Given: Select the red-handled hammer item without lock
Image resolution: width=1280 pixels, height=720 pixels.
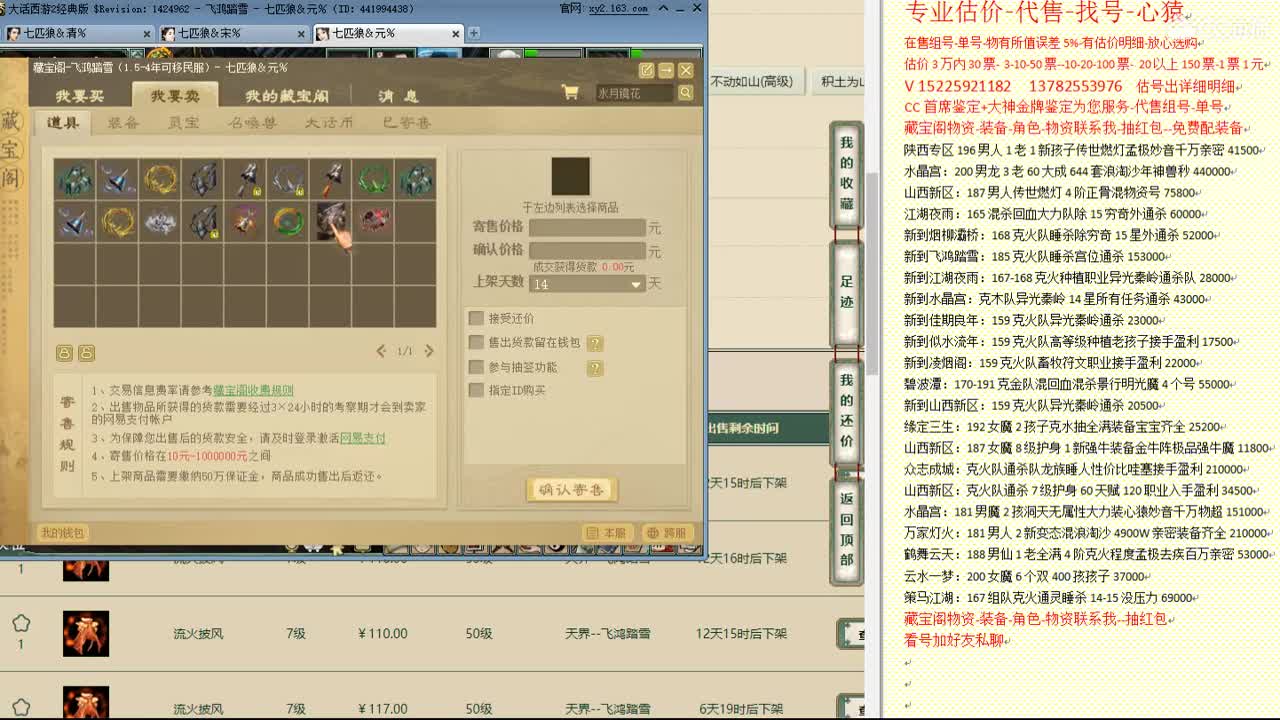Looking at the screenshot, I should pos(330,180).
